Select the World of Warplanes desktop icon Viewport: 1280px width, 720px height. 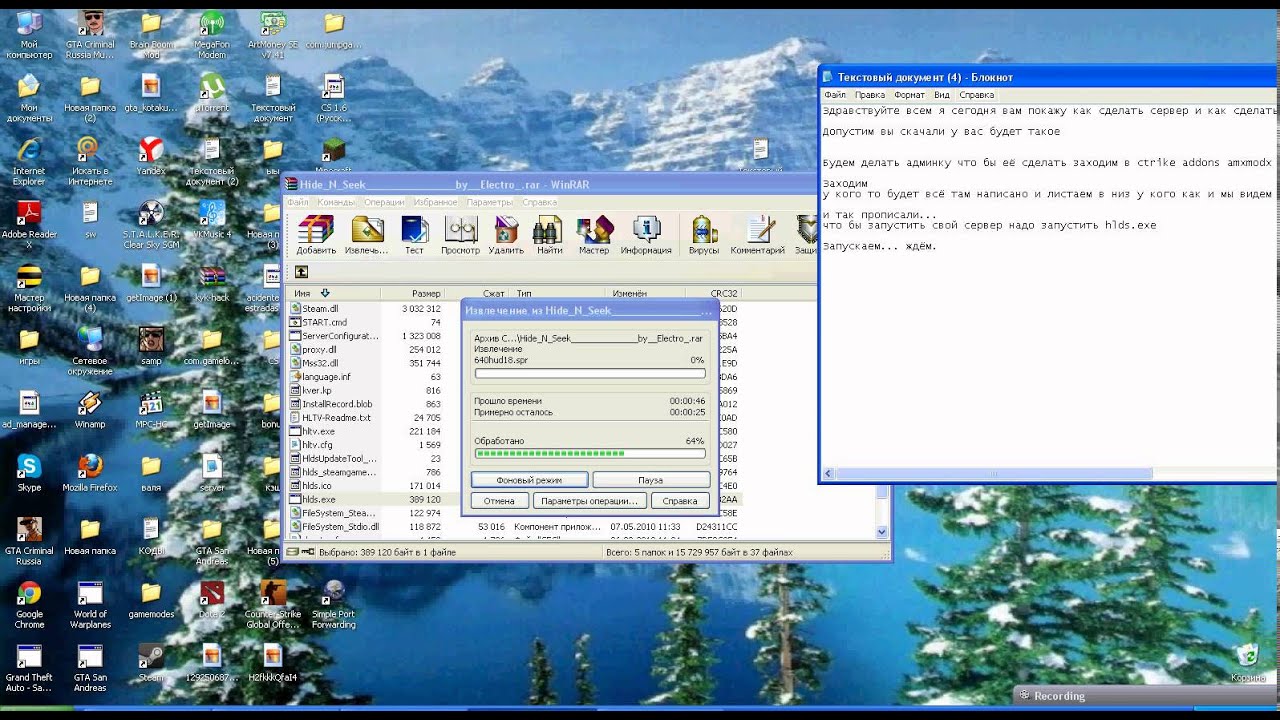[x=90, y=593]
